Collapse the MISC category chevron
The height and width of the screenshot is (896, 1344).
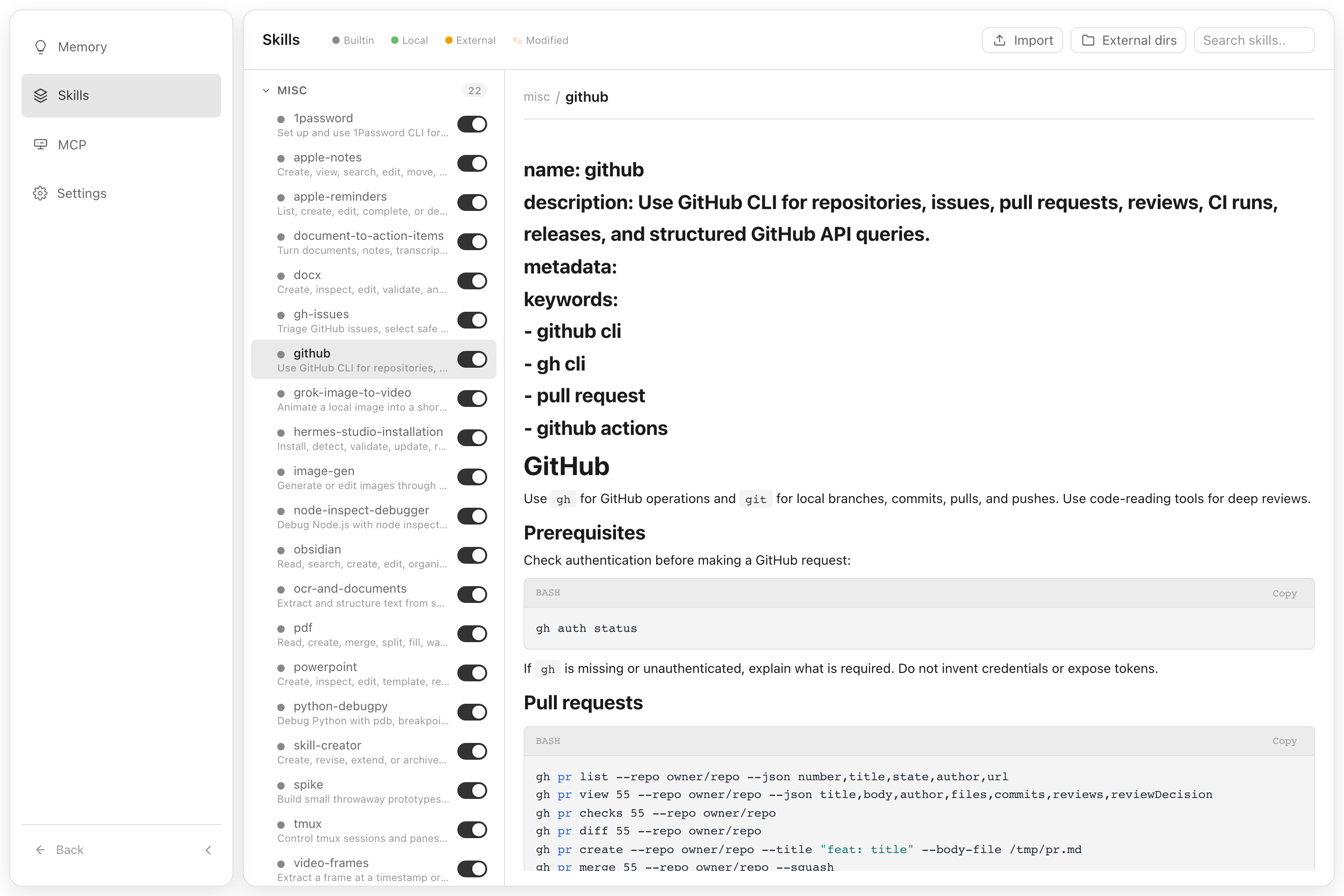(266, 90)
